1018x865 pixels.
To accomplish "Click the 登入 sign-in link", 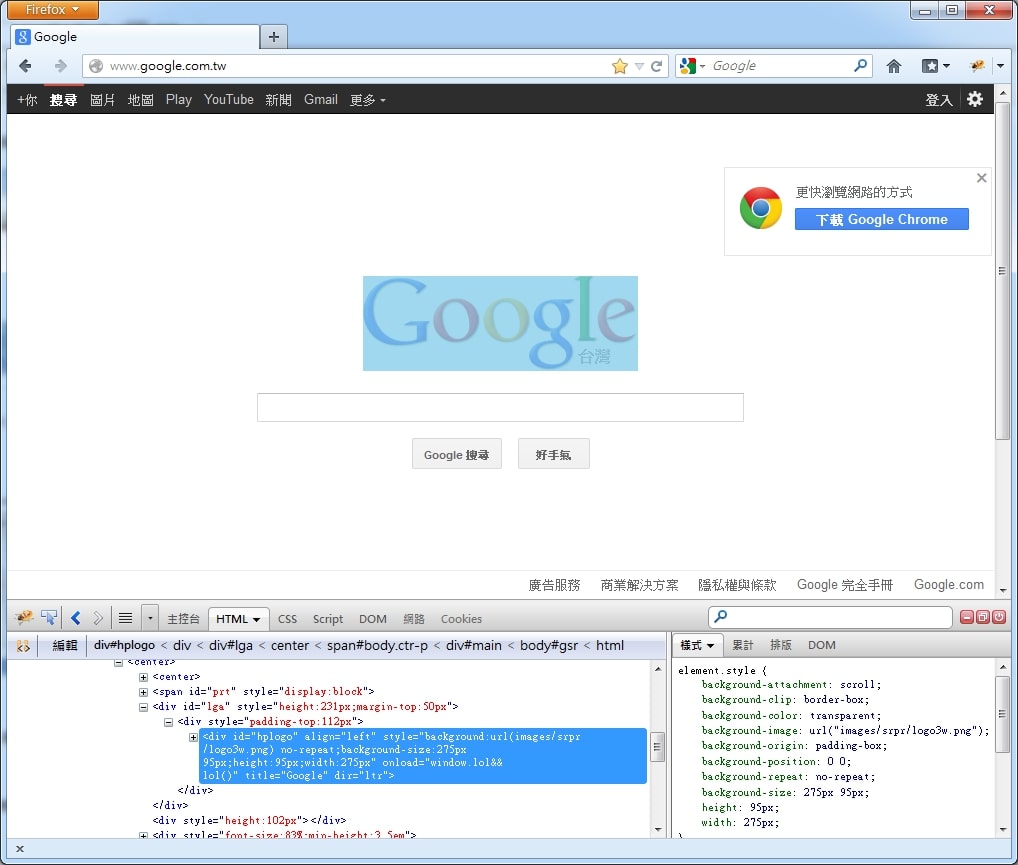I will 939,100.
